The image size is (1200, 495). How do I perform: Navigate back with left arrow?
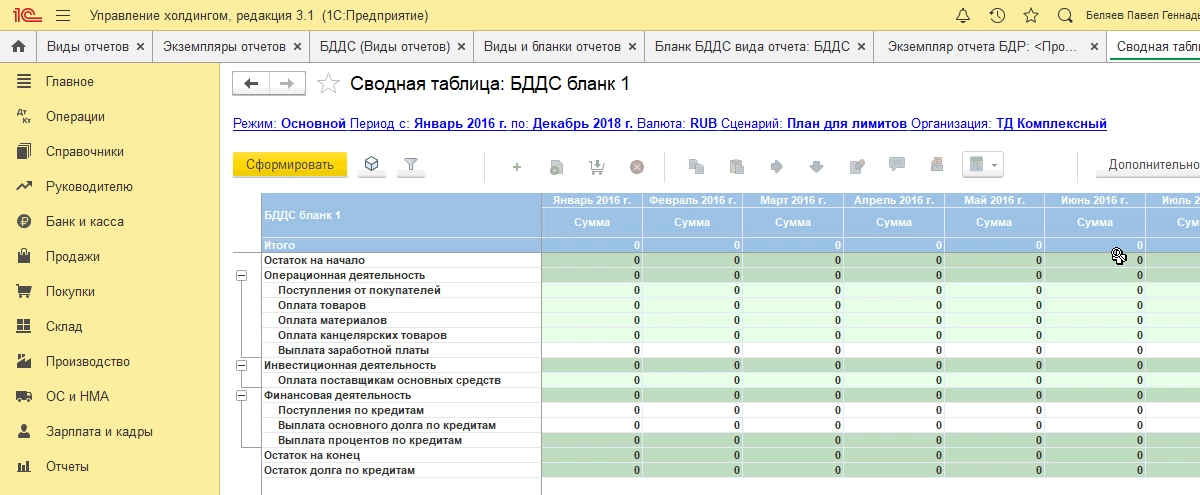[x=251, y=84]
